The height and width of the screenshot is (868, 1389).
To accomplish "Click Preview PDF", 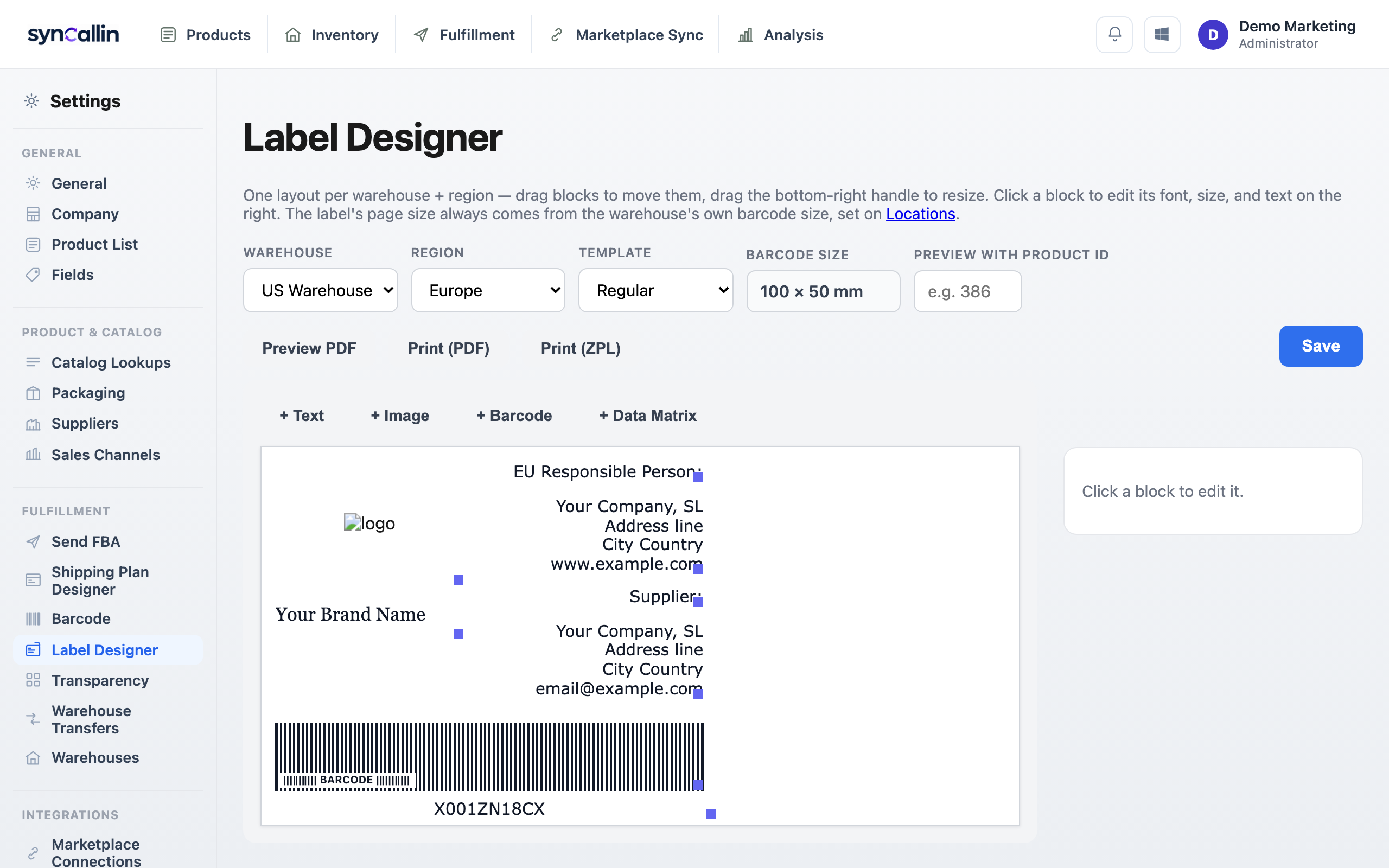I will 309,348.
